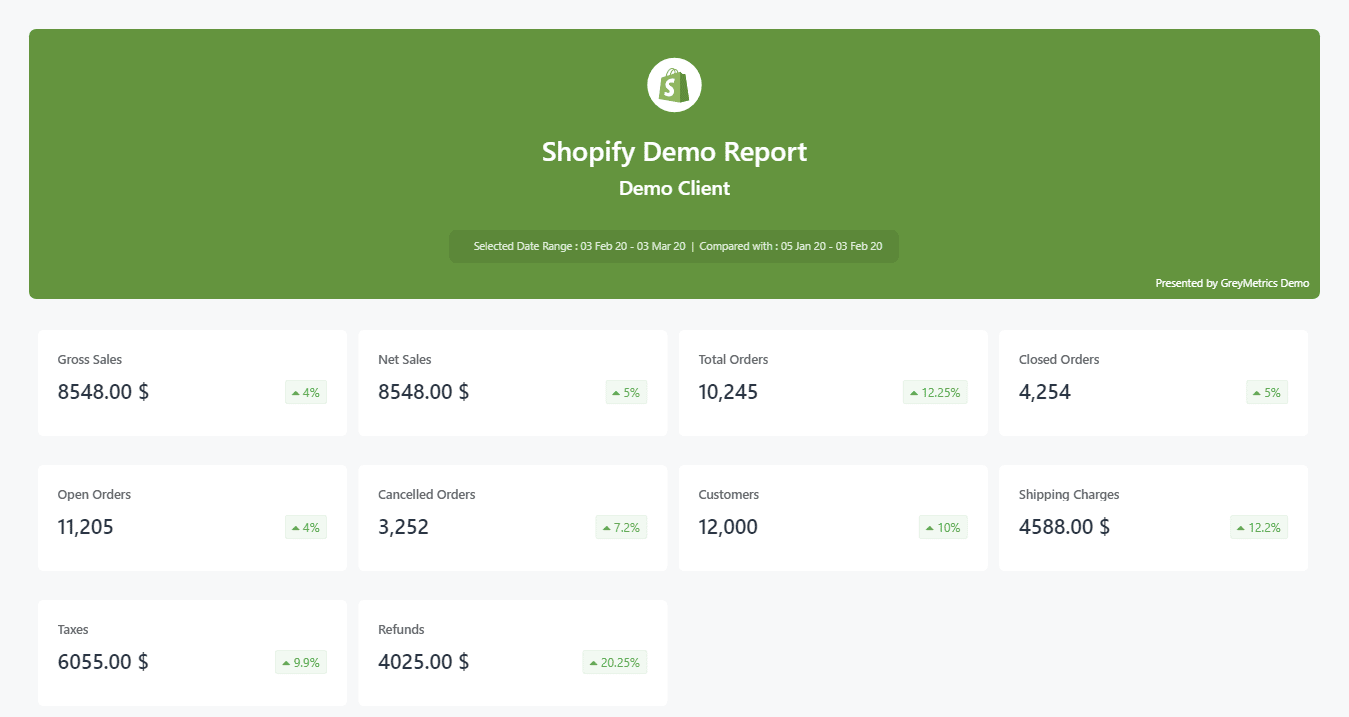1349x717 pixels.
Task: Click Presented by GreyMetrics Demo text
Action: pyautogui.click(x=1232, y=283)
